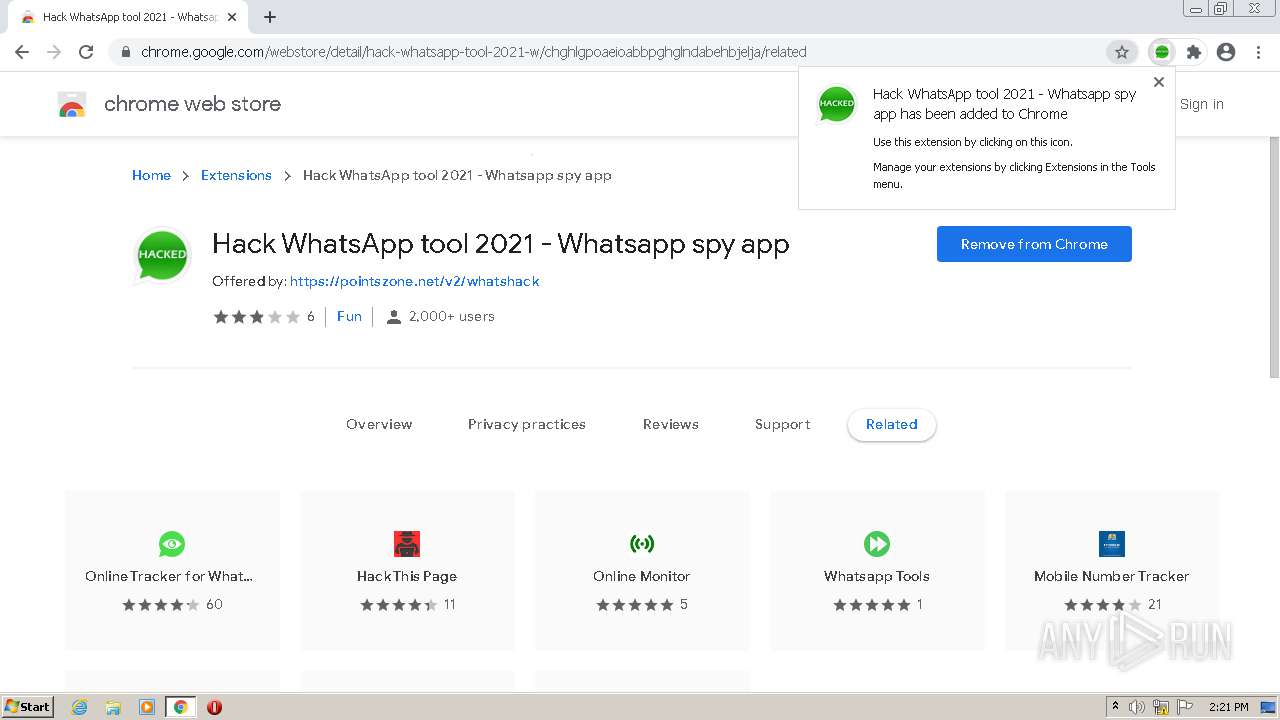
Task: Click the HACKED icon in the notification popup
Action: (x=836, y=103)
